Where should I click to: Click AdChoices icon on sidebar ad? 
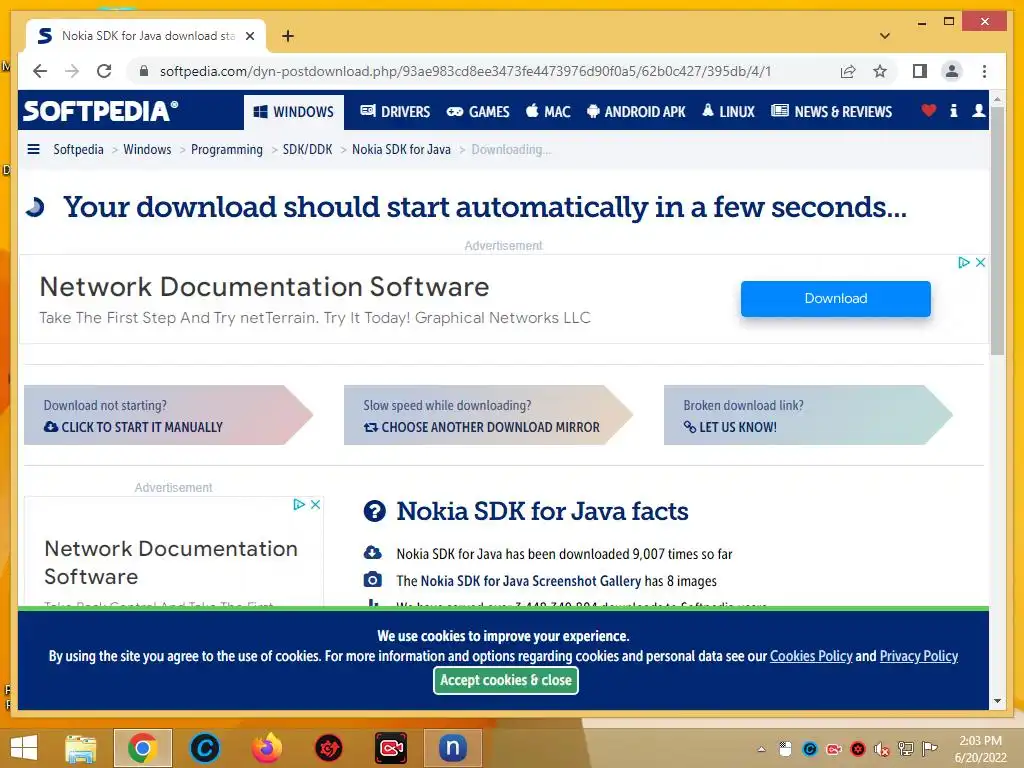pyautogui.click(x=299, y=505)
